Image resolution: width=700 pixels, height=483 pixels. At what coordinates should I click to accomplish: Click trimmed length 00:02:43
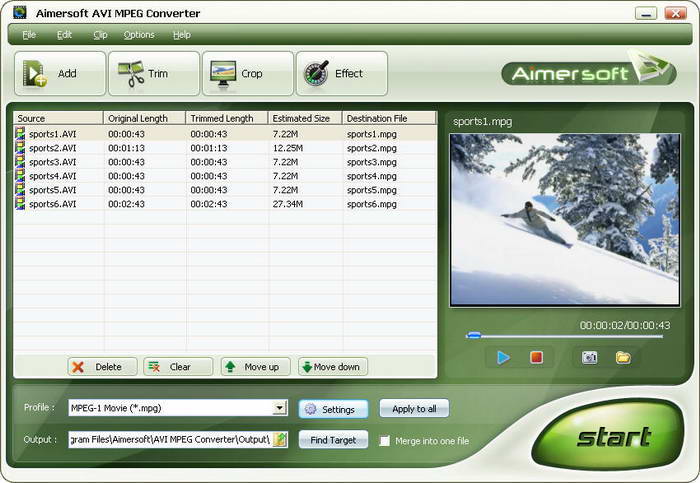[209, 204]
